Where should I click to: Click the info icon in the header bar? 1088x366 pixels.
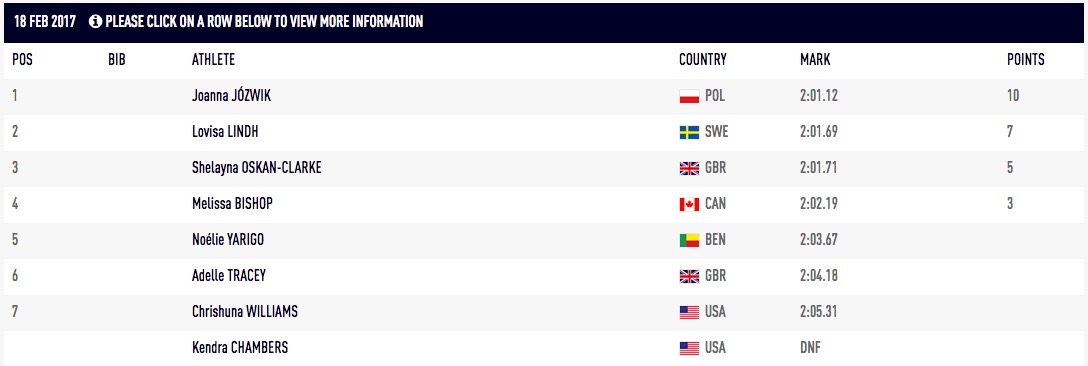coord(96,22)
